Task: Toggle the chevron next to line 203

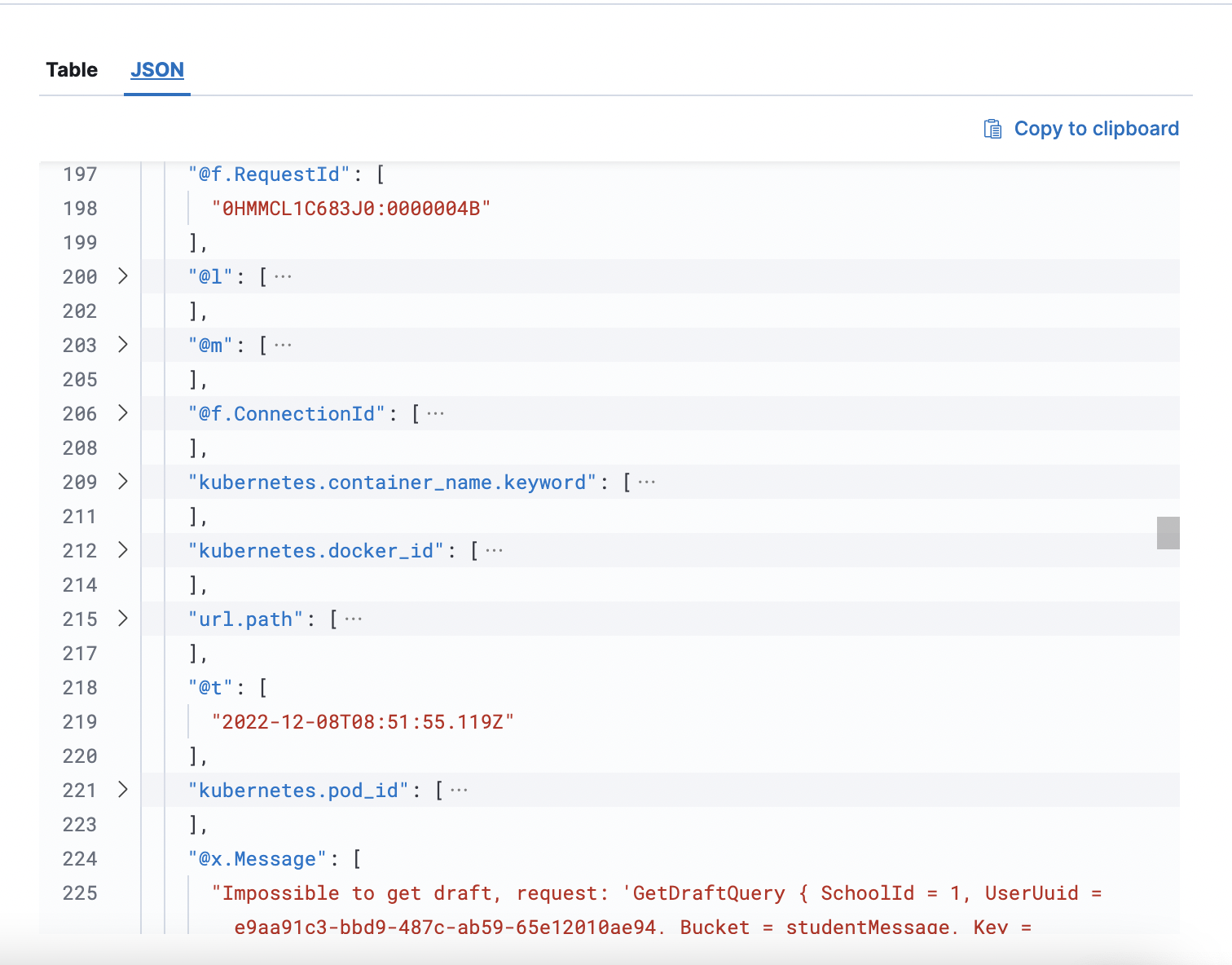Action: [x=123, y=345]
